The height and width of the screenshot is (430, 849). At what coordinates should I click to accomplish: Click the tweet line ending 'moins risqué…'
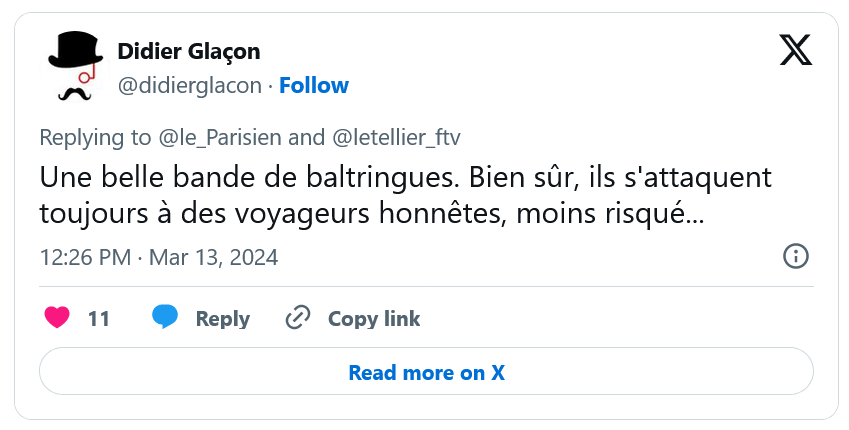[371, 214]
